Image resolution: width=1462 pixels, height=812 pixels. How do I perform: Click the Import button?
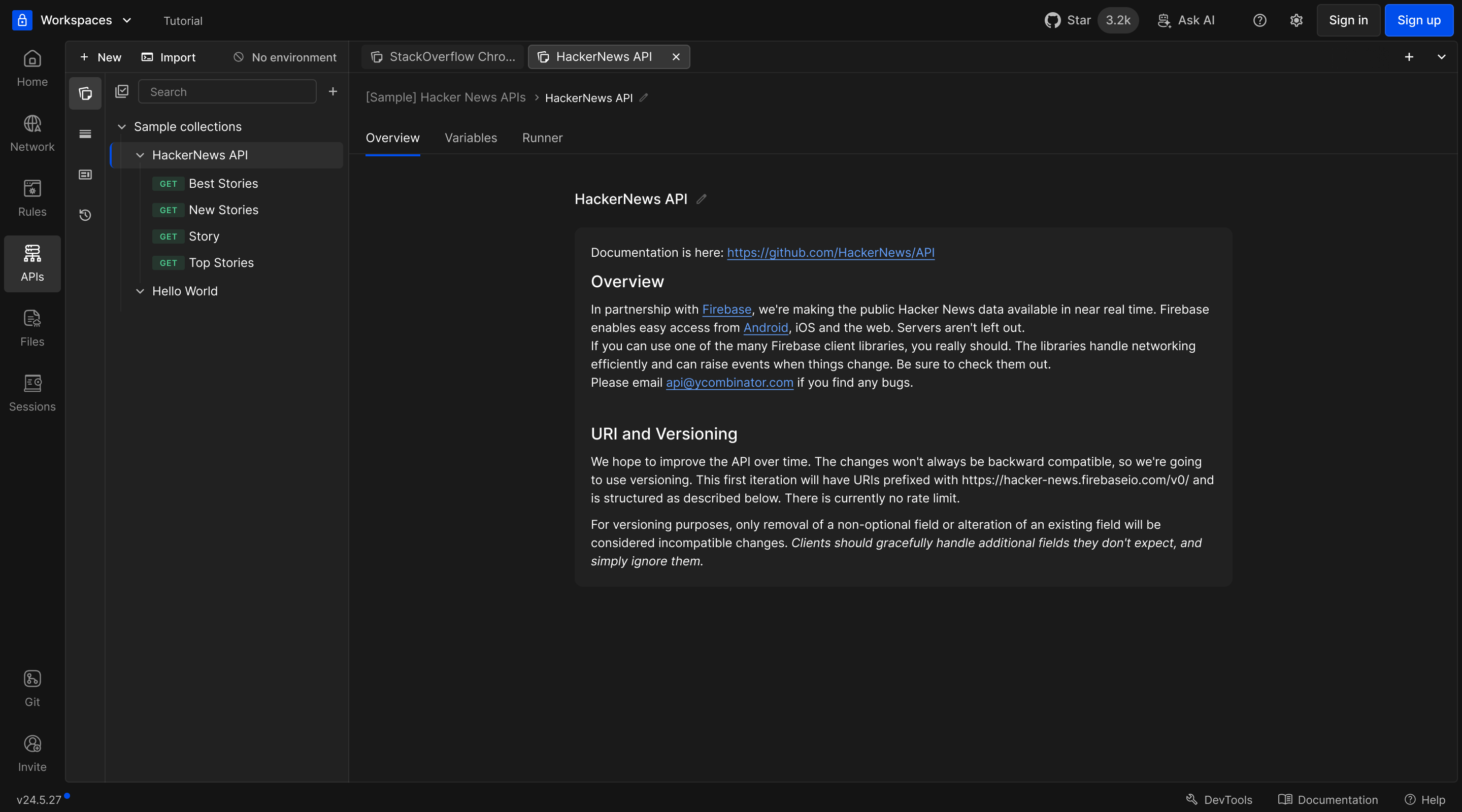pyautogui.click(x=169, y=57)
